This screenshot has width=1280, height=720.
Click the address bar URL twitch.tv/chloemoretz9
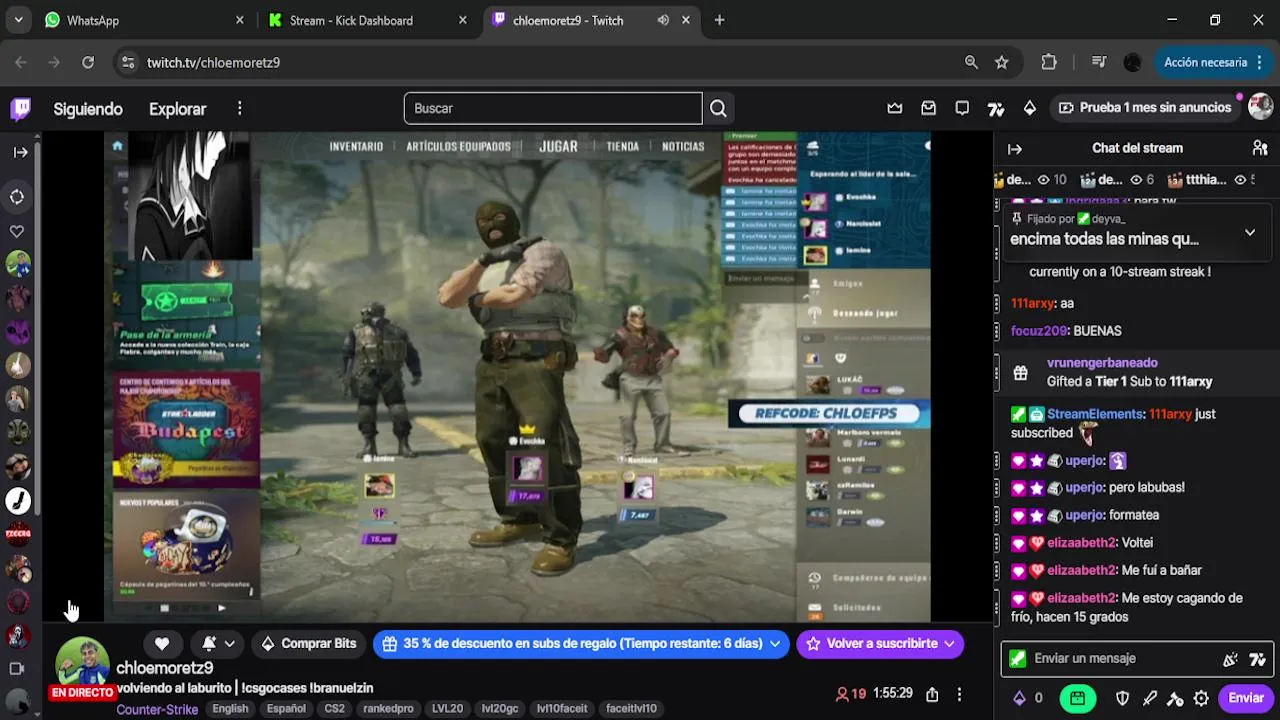(213, 62)
